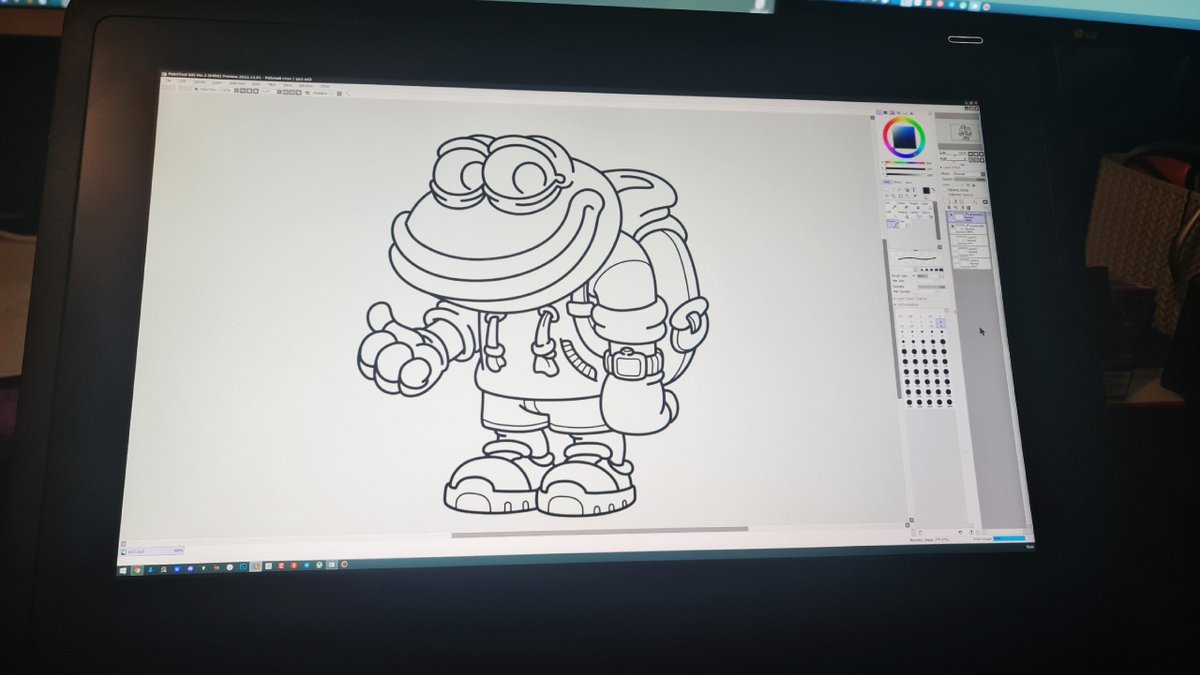Select the highlighted brush size preset in the grid

[941, 323]
